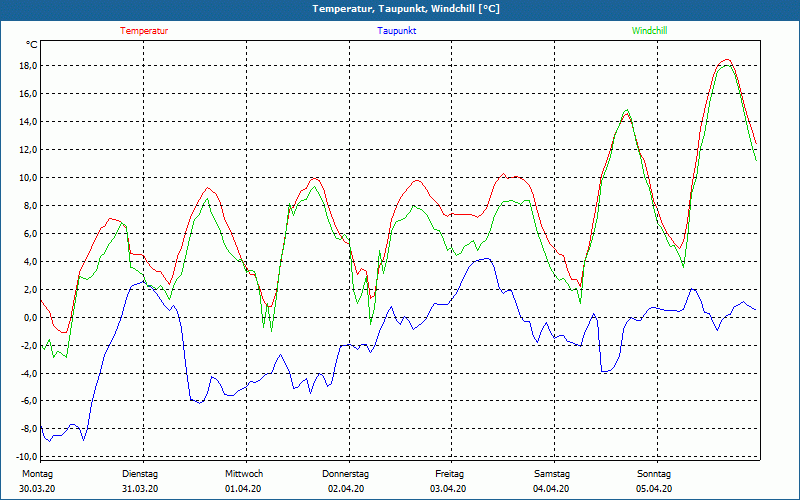Click the 18.0 value on the y-axis

pyautogui.click(x=27, y=66)
